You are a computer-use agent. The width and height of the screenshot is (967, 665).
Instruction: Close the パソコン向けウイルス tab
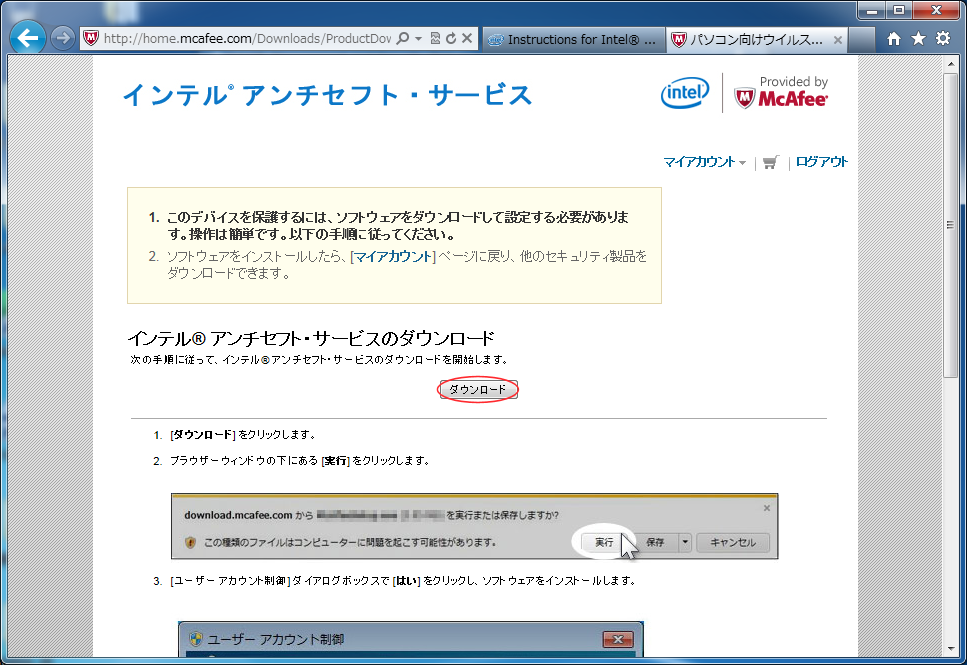(x=837, y=40)
